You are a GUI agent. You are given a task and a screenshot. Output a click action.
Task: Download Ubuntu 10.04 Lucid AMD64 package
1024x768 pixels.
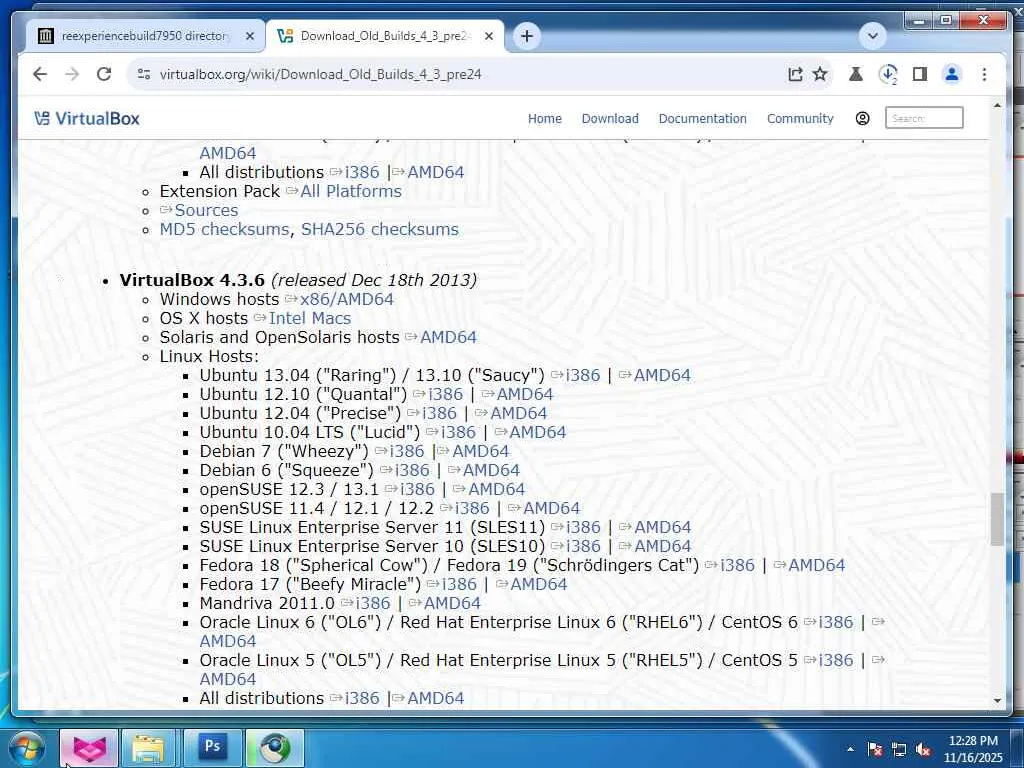pos(537,432)
